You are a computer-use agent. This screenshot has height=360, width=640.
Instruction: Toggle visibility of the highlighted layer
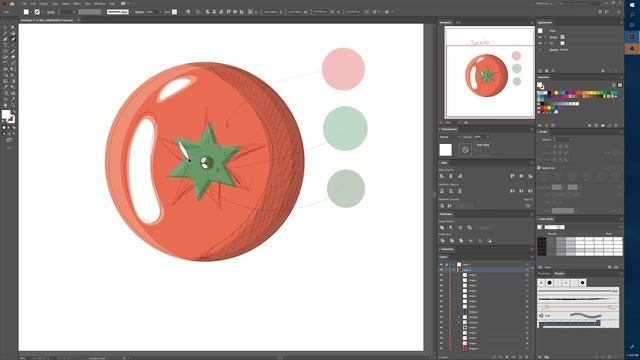pos(441,270)
